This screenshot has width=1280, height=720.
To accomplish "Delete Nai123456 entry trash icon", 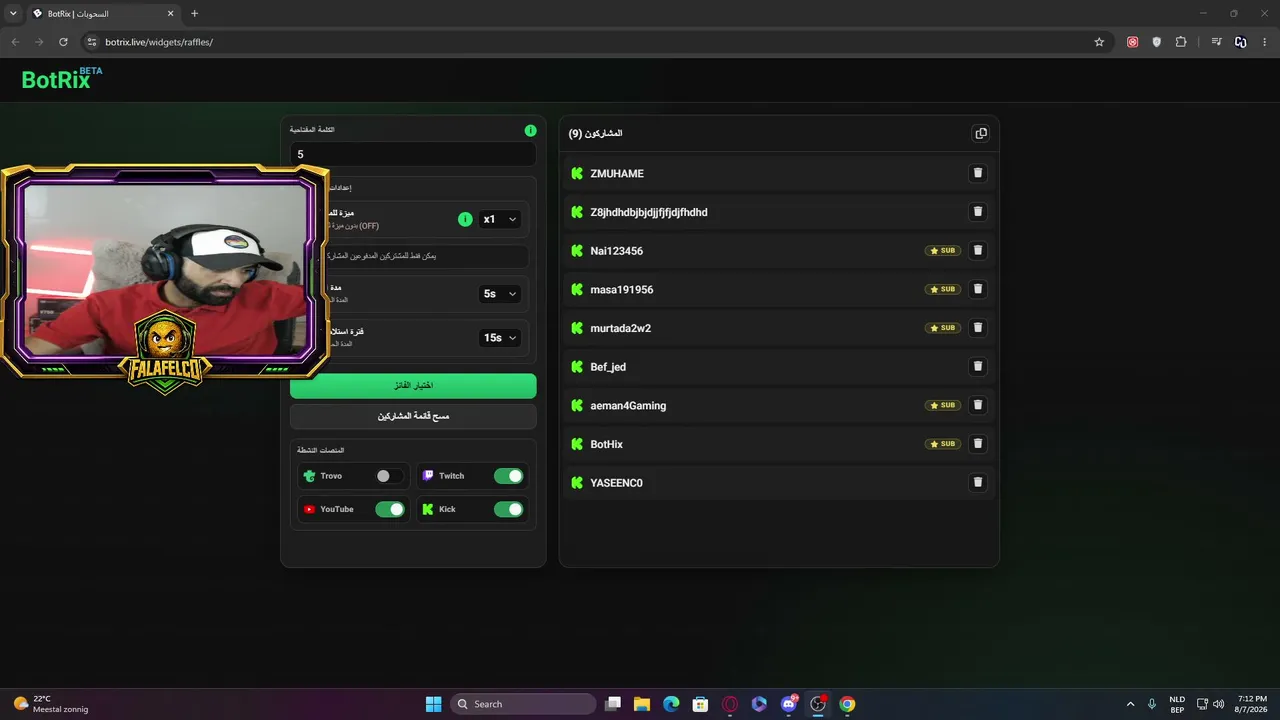I will click(978, 250).
